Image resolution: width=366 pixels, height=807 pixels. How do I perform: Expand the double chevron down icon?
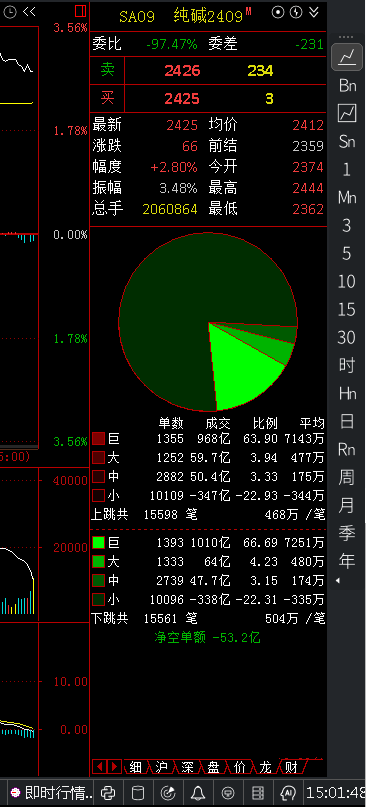pyautogui.click(x=313, y=12)
